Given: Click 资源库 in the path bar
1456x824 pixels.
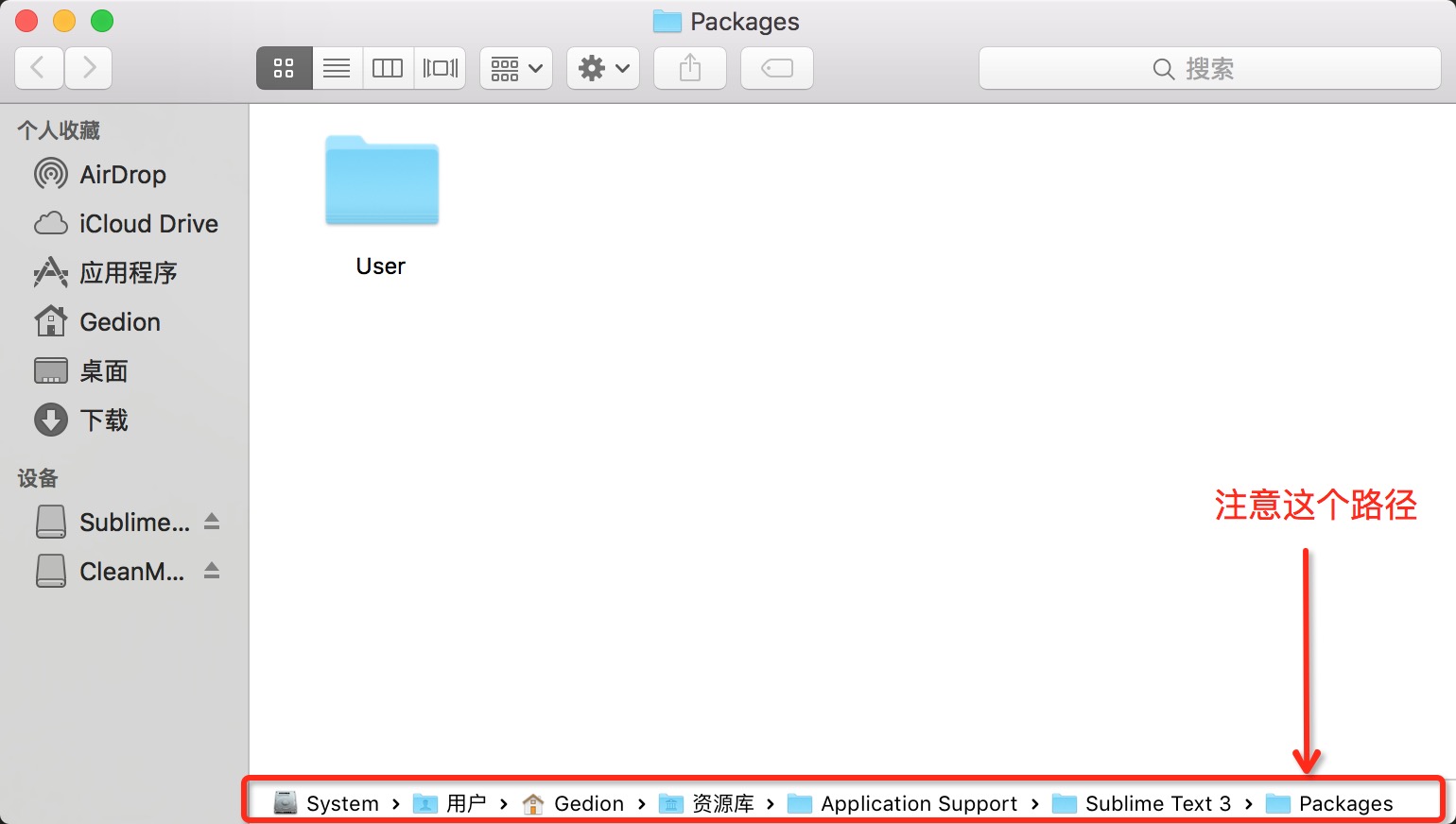Looking at the screenshot, I should pos(707,803).
